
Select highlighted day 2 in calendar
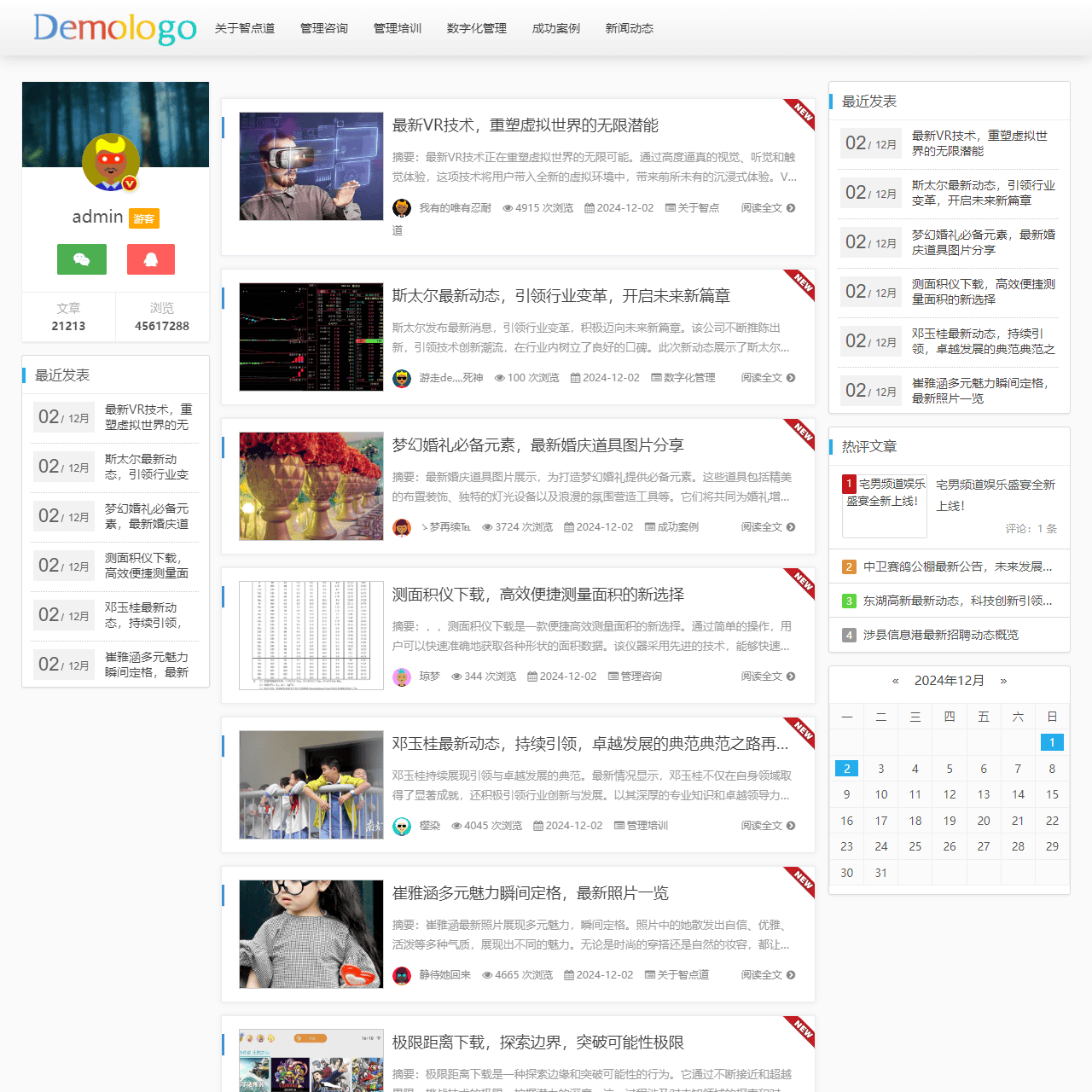[846, 769]
